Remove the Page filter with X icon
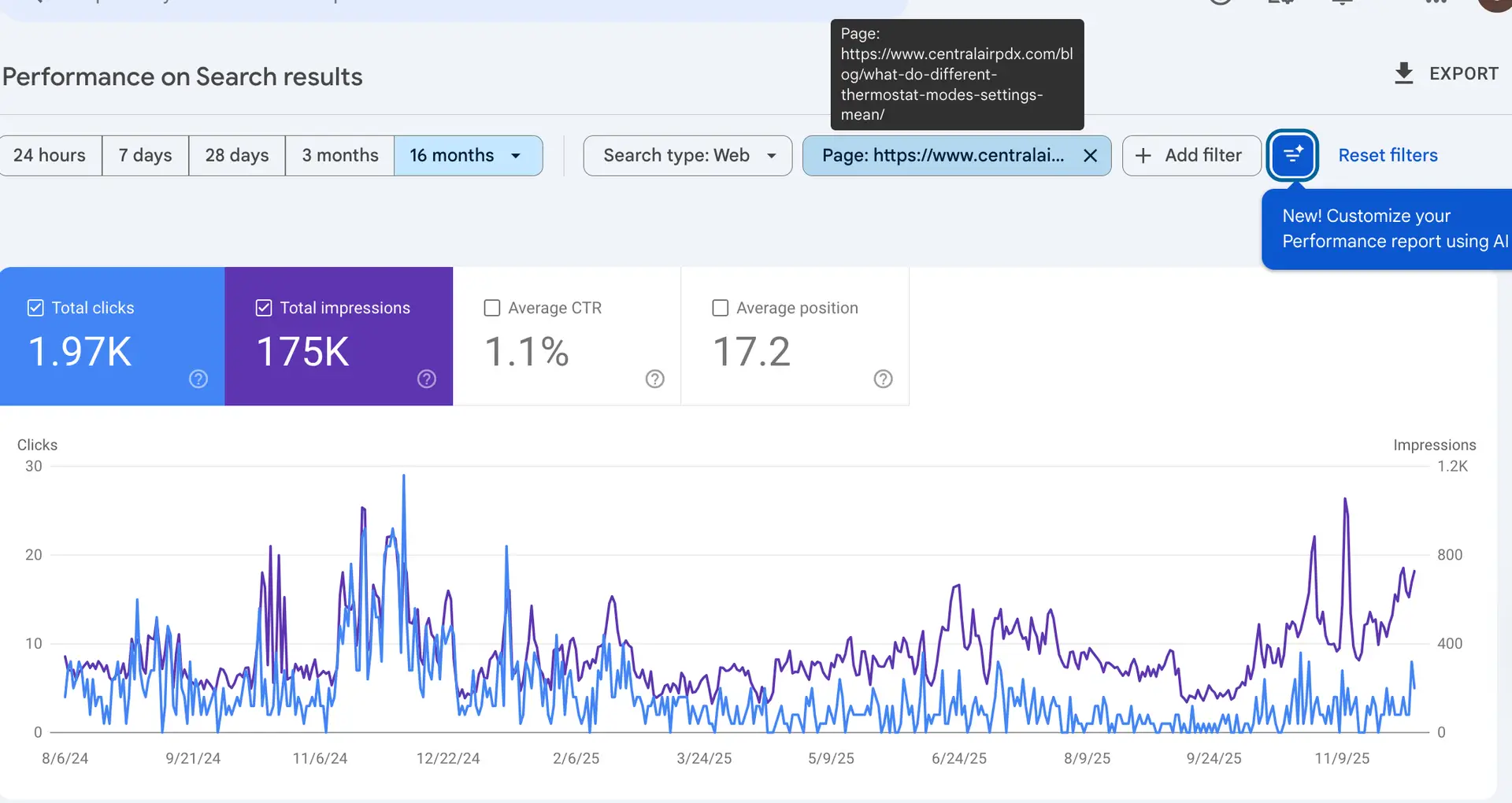The width and height of the screenshot is (1512, 803). (x=1090, y=156)
